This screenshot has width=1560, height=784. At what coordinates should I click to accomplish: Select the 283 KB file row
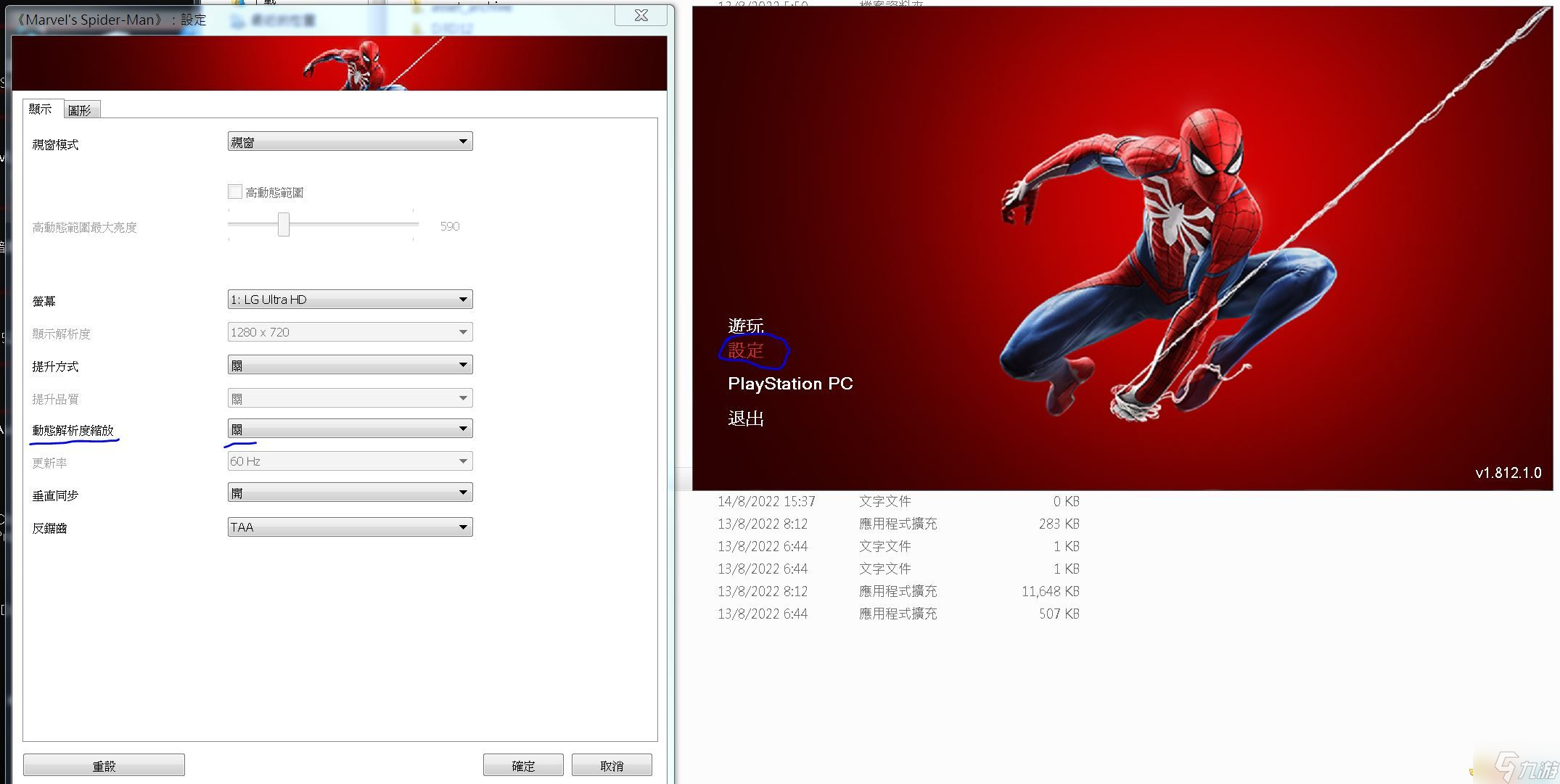898,524
